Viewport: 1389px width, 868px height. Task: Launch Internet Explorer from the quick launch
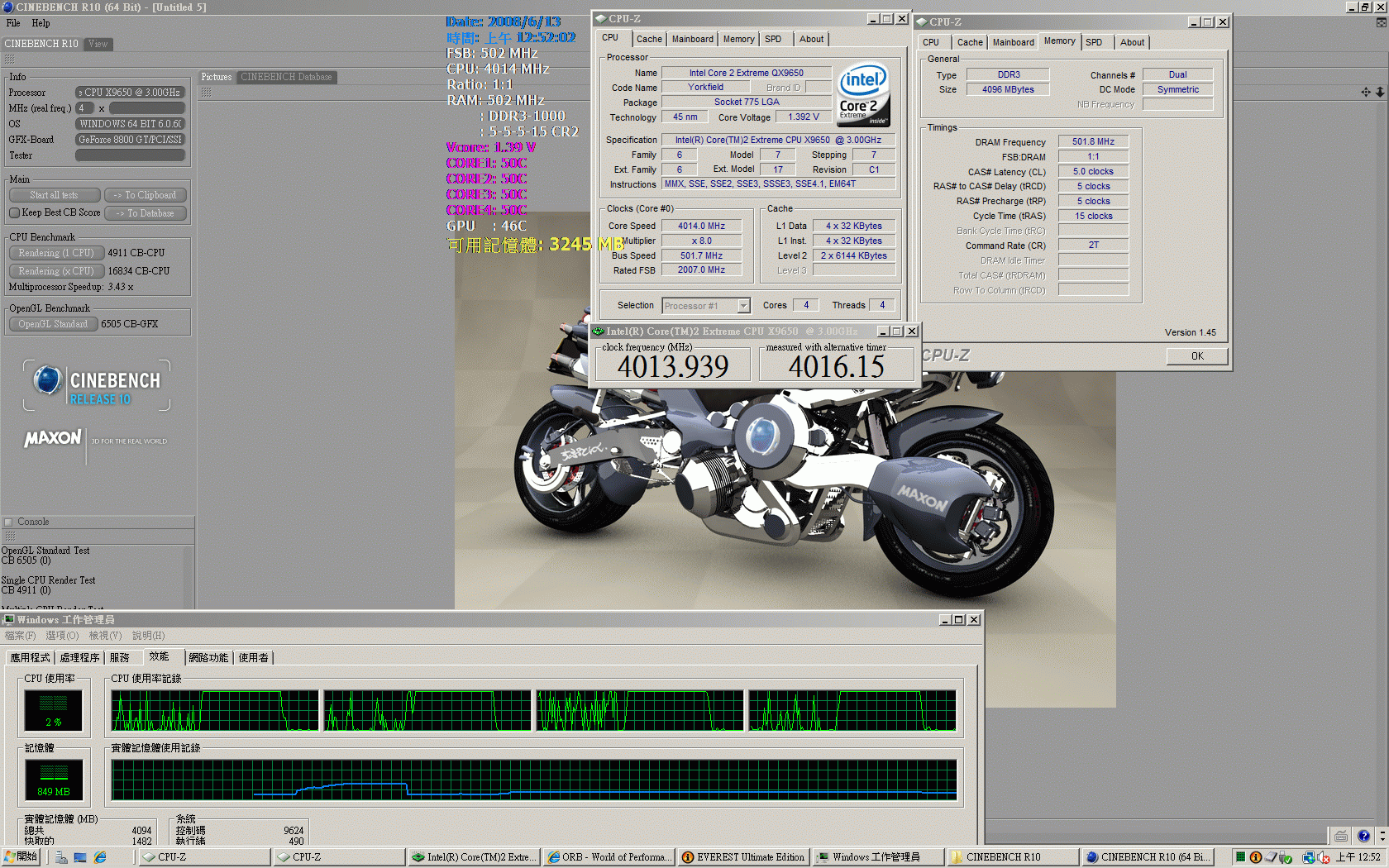tap(100, 857)
